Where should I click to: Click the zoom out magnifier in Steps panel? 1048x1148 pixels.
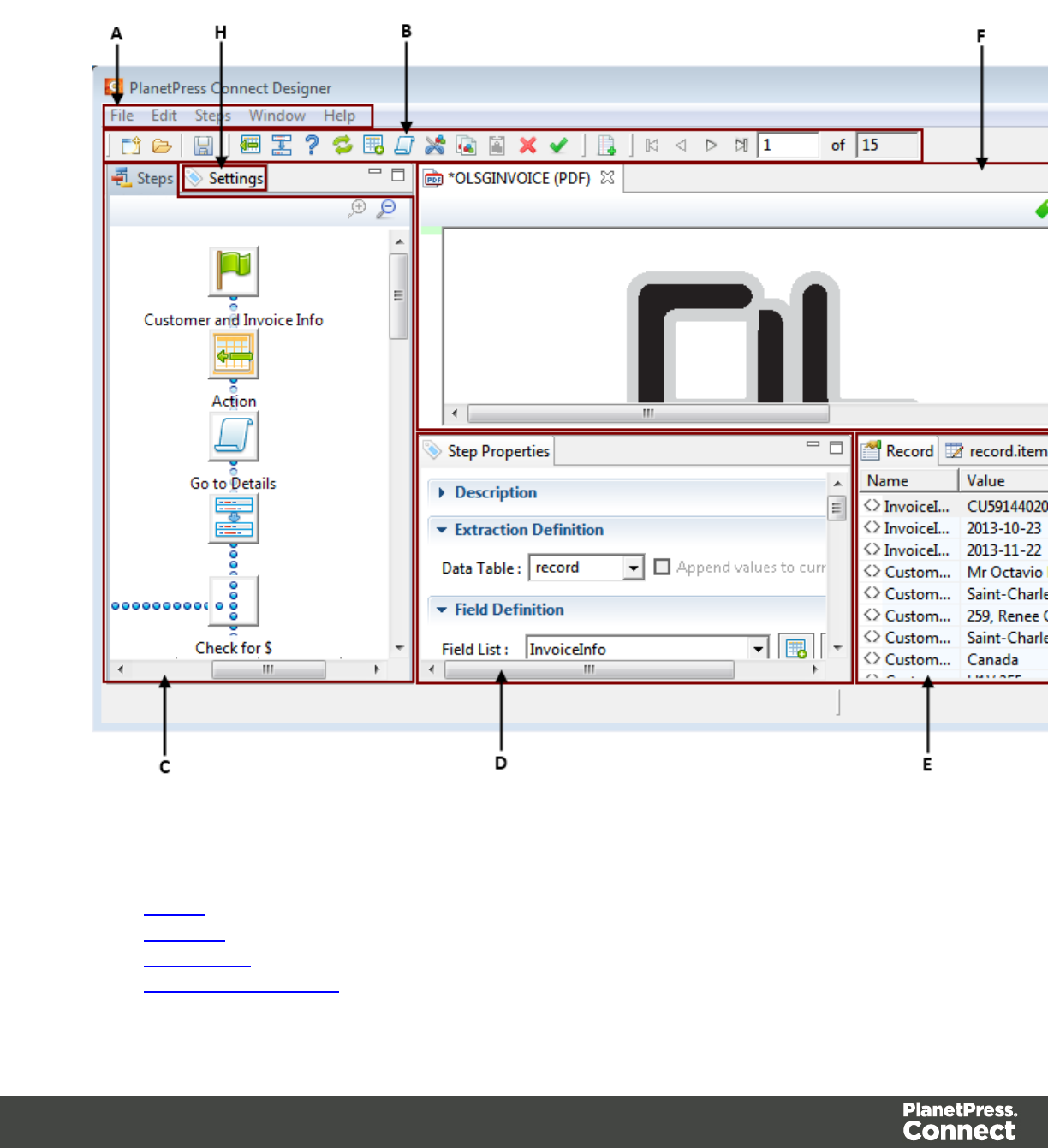[x=387, y=208]
